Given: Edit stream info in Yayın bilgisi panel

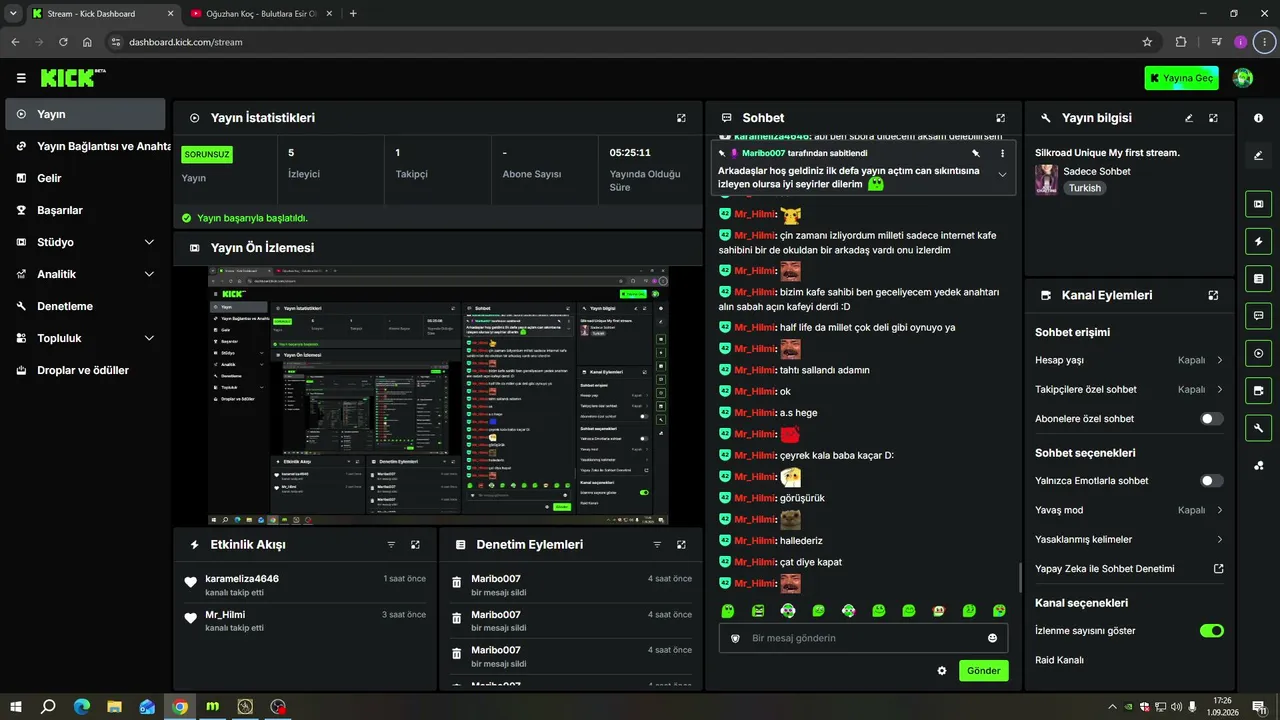Looking at the screenshot, I should pos(1189,118).
